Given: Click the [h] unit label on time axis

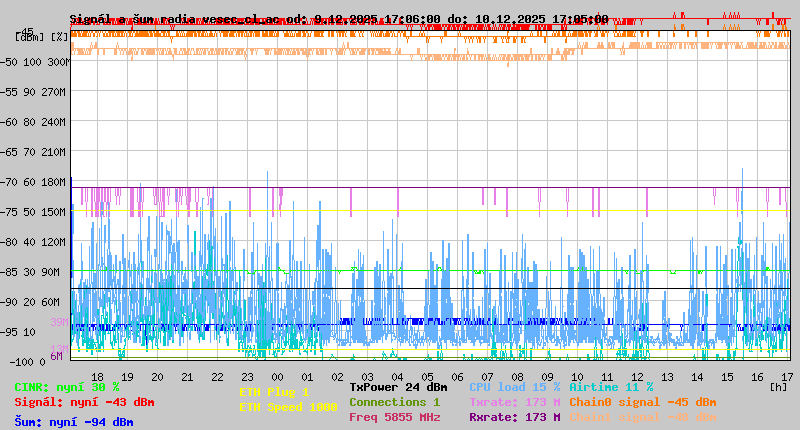Looking at the screenshot, I should tap(778, 386).
